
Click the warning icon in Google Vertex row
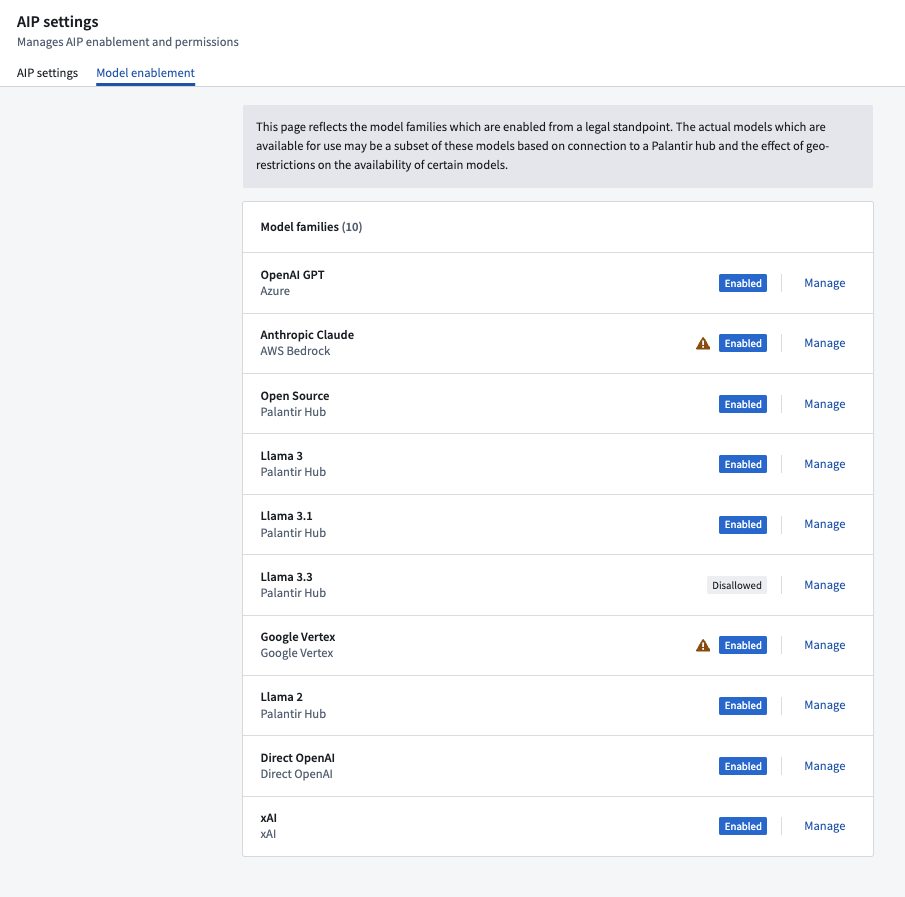click(702, 645)
